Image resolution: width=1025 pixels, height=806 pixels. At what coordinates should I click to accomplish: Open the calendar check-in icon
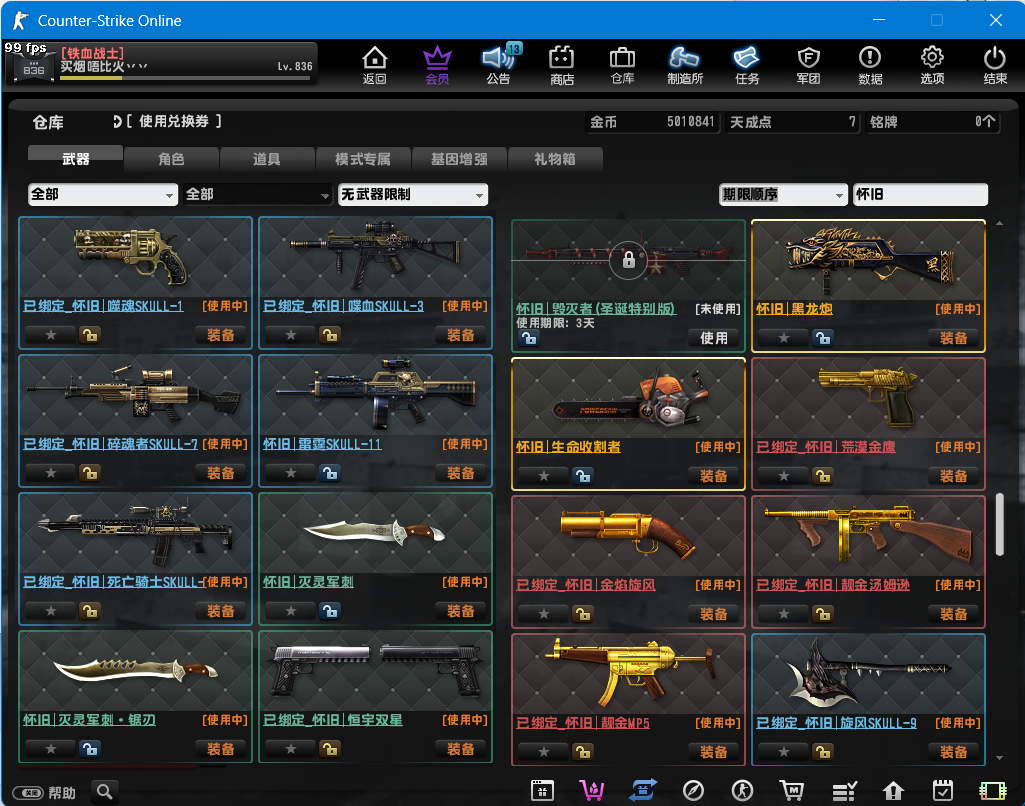(942, 791)
